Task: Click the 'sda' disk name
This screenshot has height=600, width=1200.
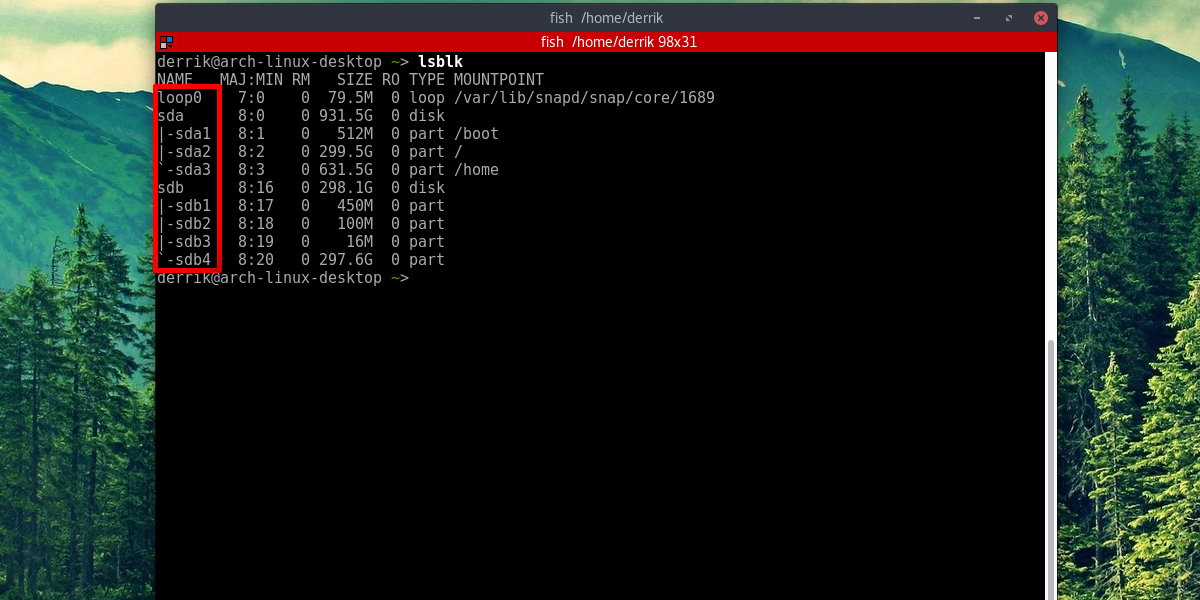Action: tap(171, 116)
